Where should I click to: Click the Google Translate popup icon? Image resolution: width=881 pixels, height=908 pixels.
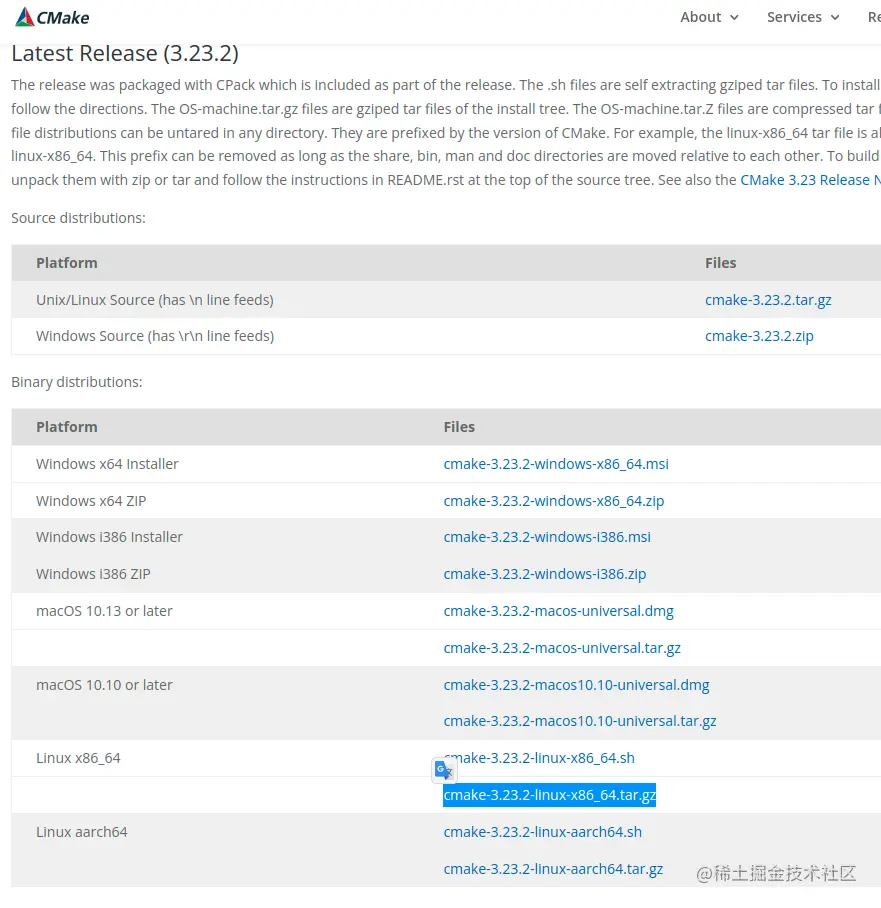[444, 771]
